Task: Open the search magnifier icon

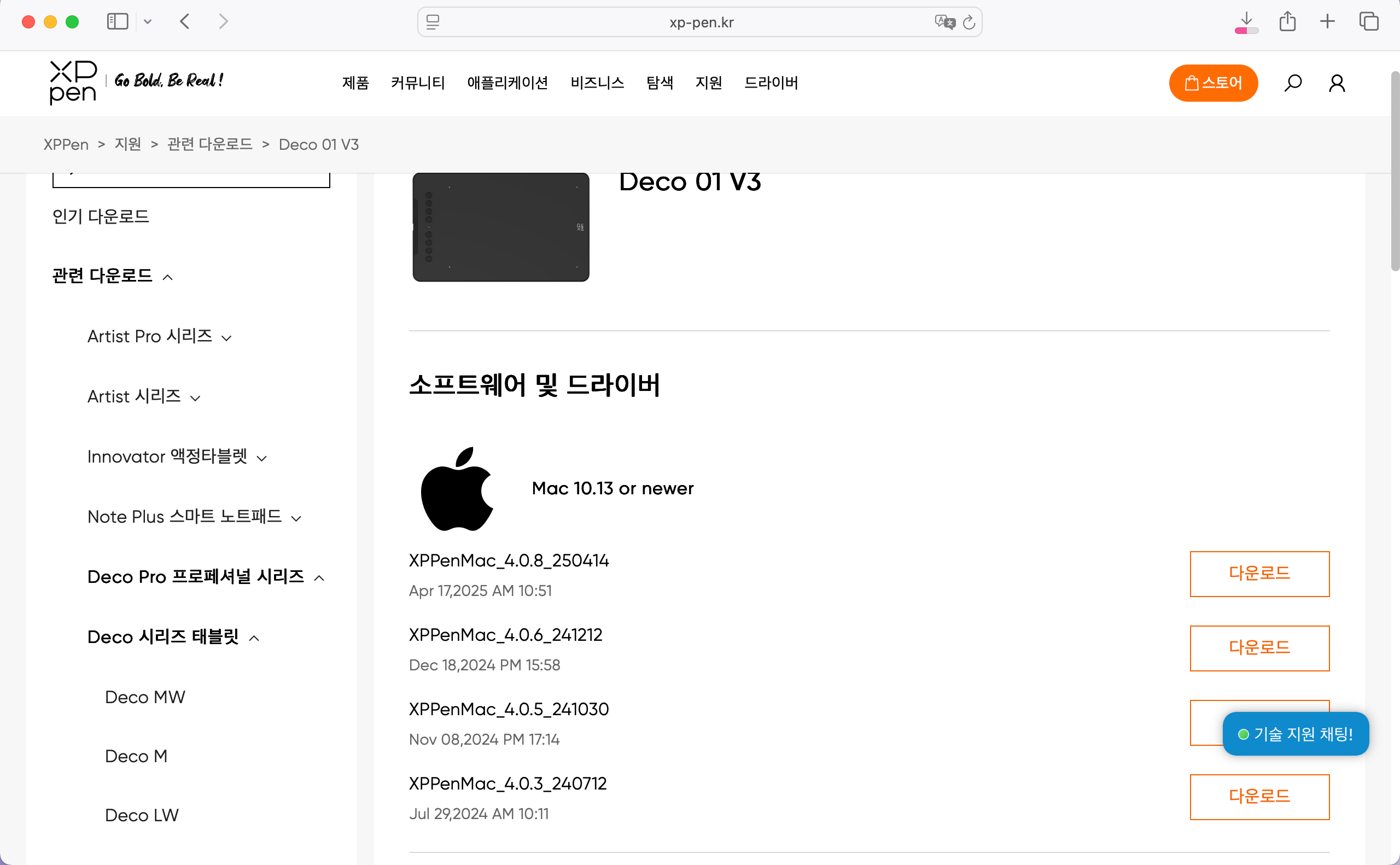Action: click(1292, 84)
